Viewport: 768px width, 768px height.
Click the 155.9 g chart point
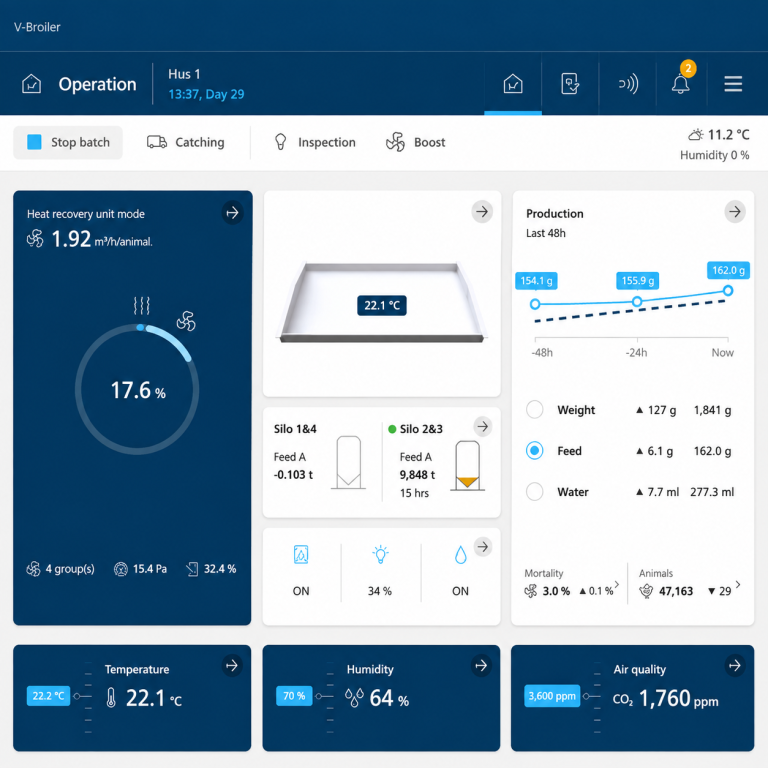(x=637, y=301)
